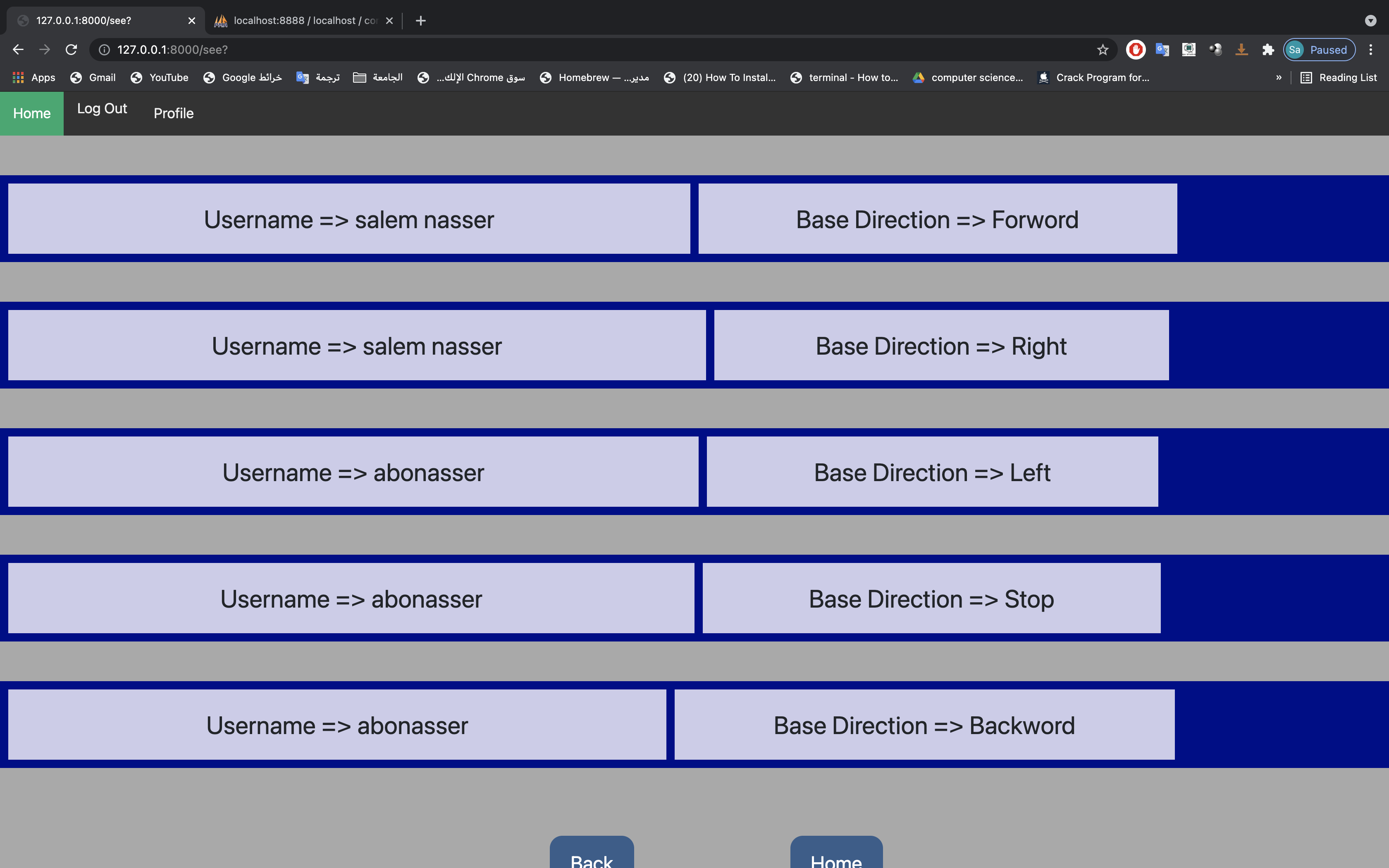Open the Crack Program bookmark
Viewport: 1389px width, 868px height.
point(1093,78)
